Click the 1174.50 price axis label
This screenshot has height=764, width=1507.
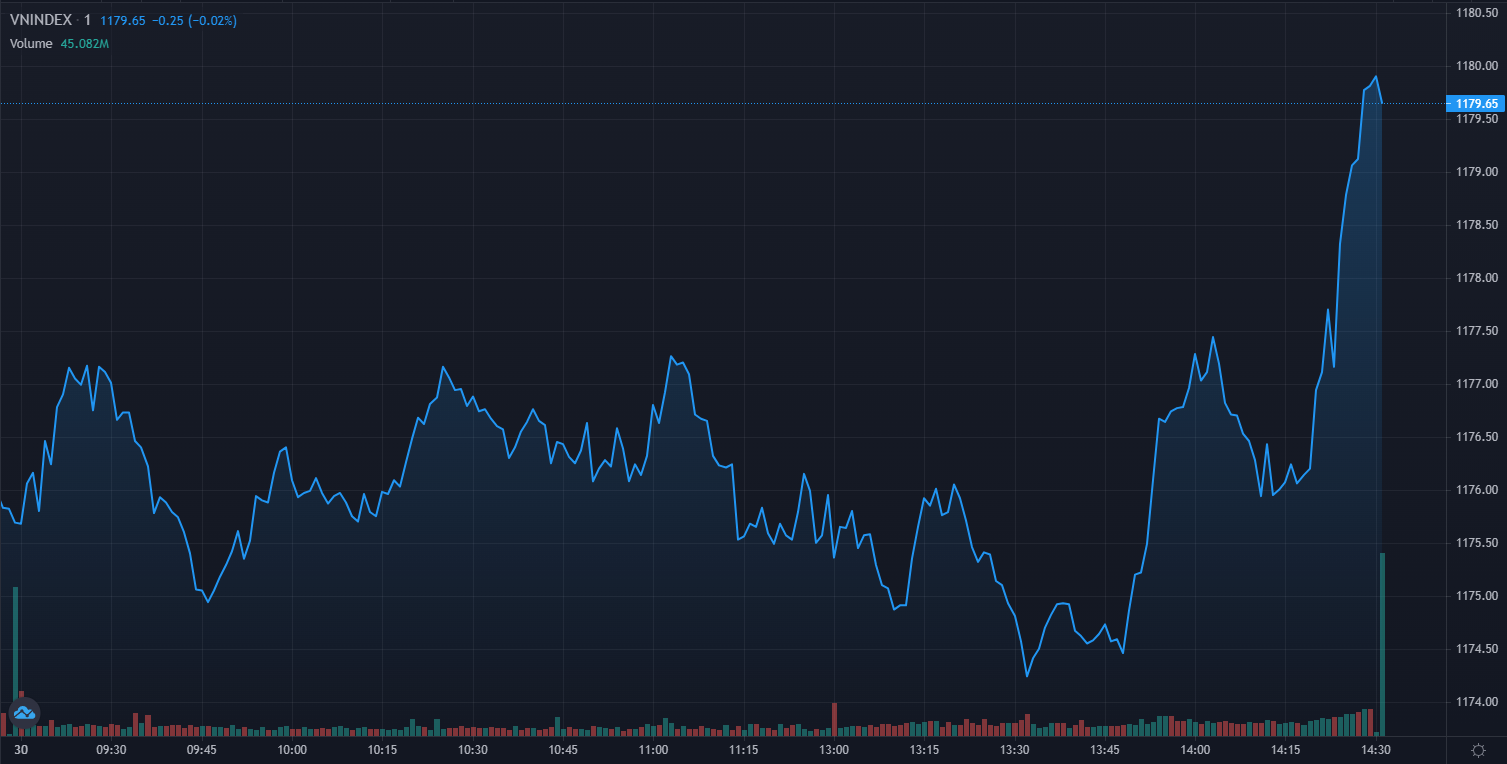(x=1477, y=649)
